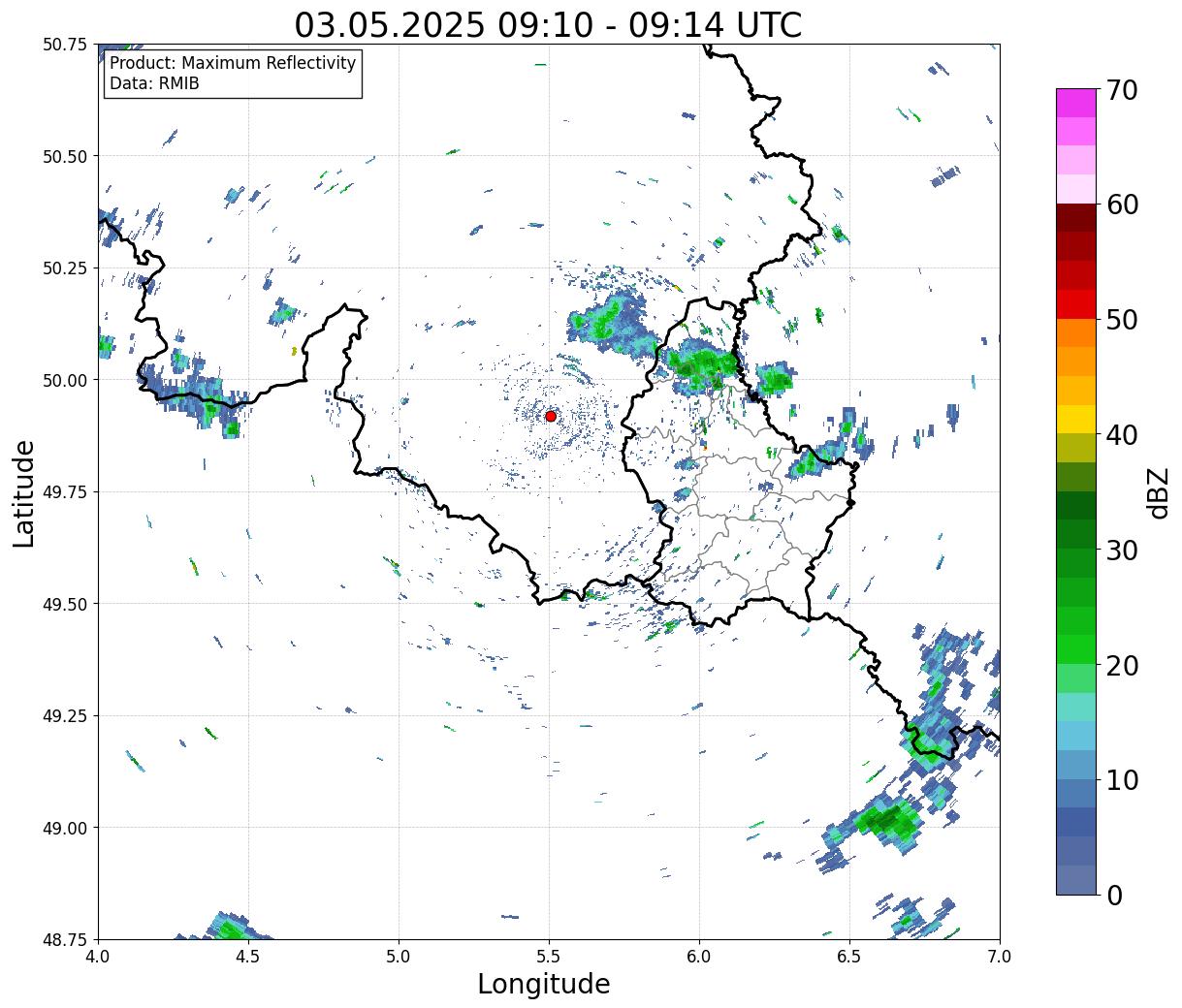Image resolution: width=1182 pixels, height=1008 pixels.
Task: Click longitude tick label 4.0
Action: coord(98,957)
